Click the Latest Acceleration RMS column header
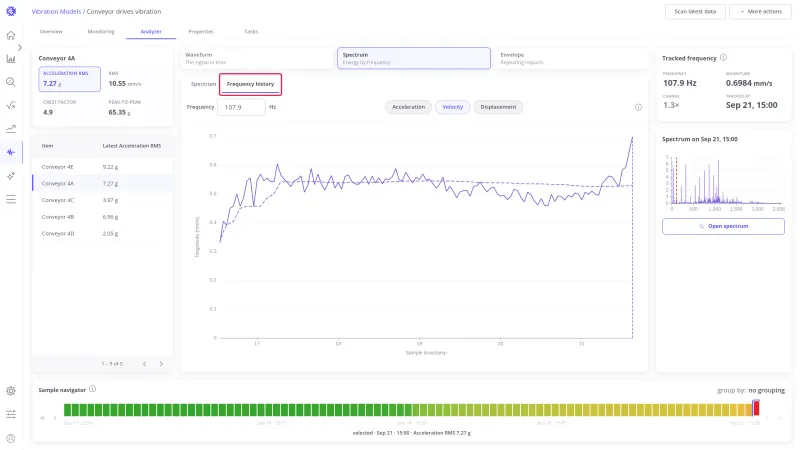800x450 pixels. [x=132, y=146]
